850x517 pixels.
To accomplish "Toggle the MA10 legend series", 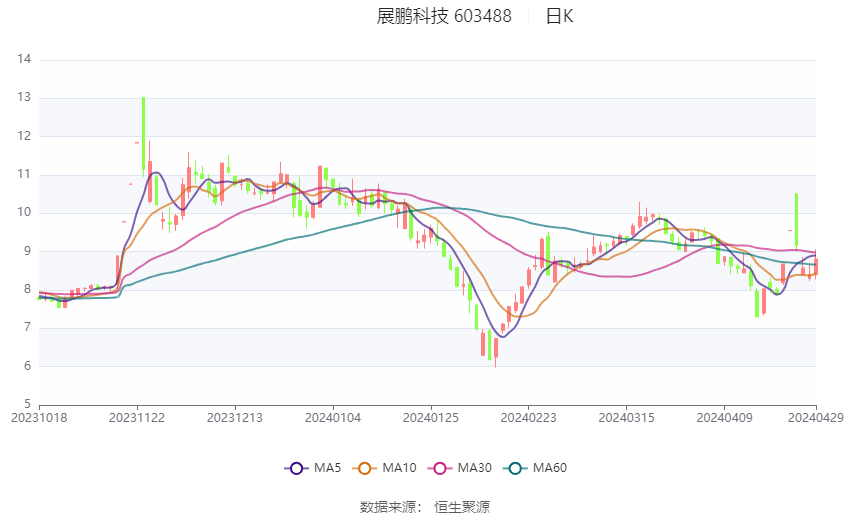I will [384, 468].
